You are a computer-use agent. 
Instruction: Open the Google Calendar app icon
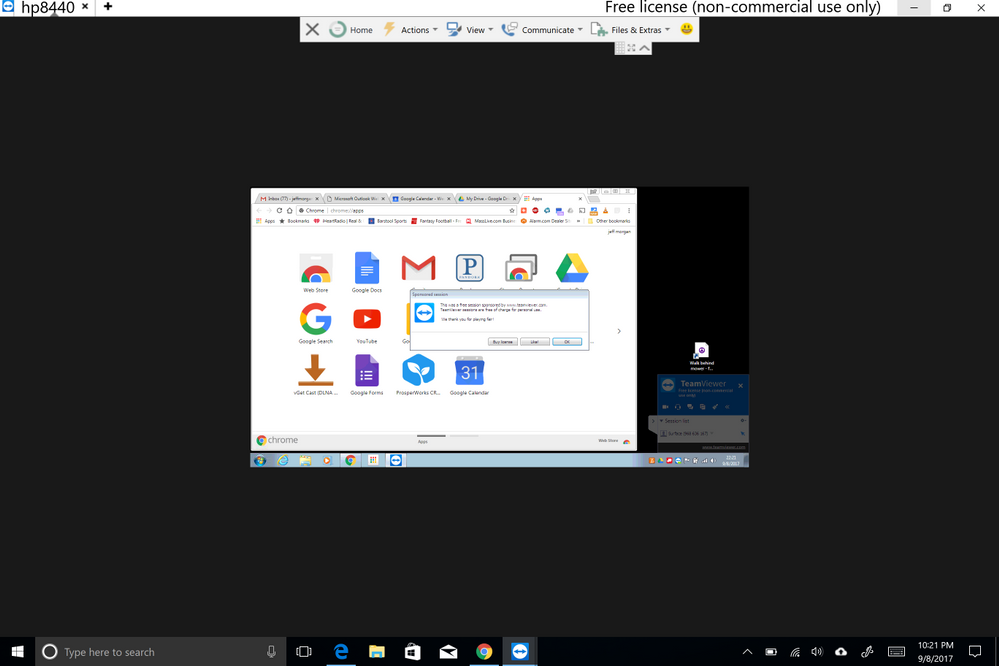[x=470, y=375]
